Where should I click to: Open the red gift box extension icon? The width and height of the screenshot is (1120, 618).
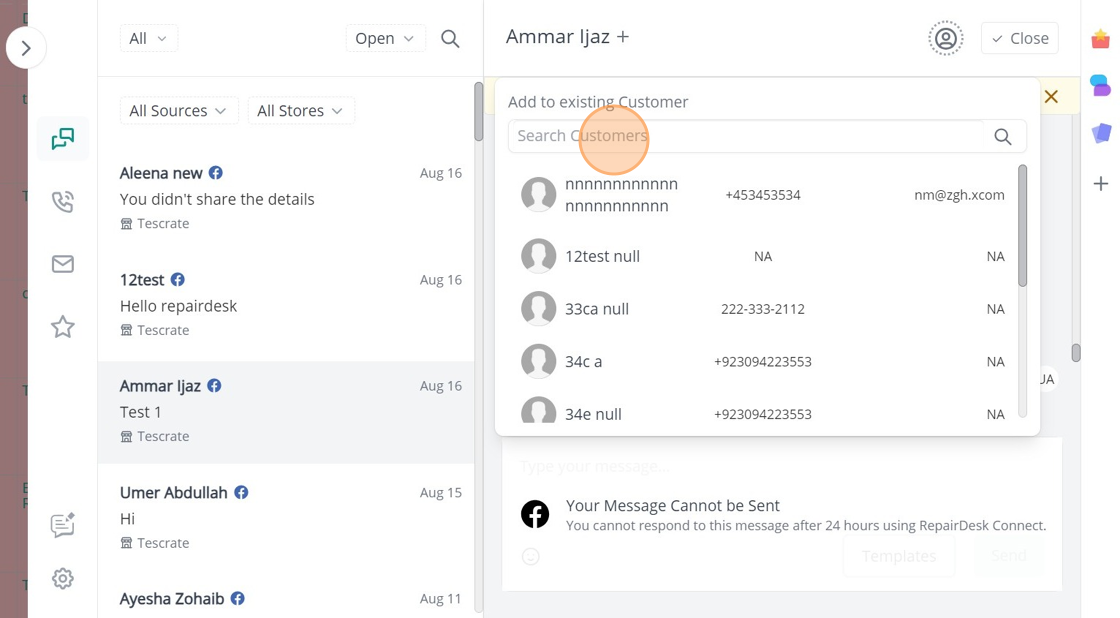coord(1101,39)
